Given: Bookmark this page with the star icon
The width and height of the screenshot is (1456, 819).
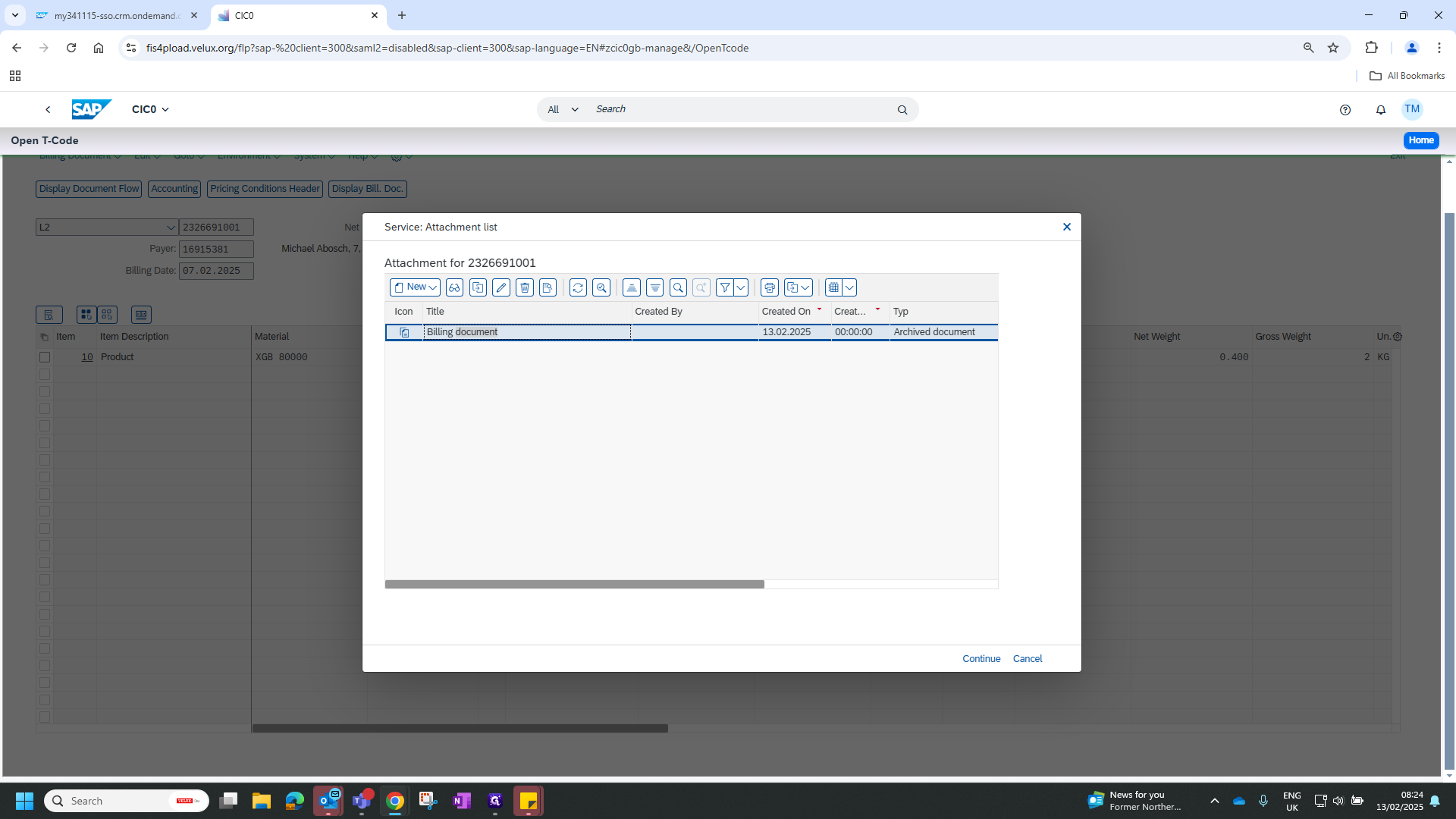Looking at the screenshot, I should [x=1333, y=48].
